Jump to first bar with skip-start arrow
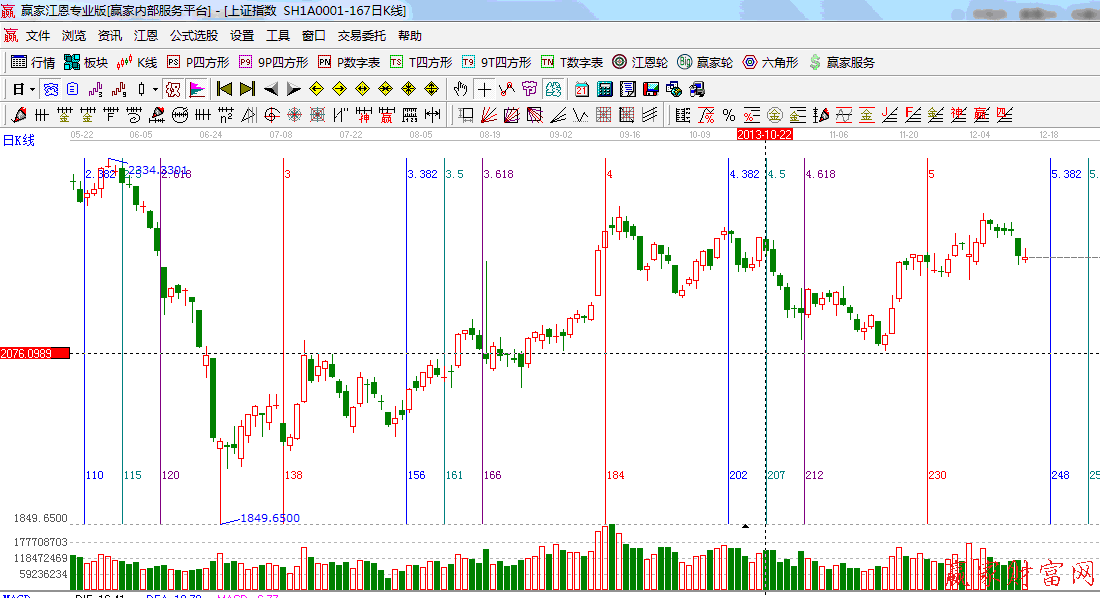 click(x=225, y=89)
